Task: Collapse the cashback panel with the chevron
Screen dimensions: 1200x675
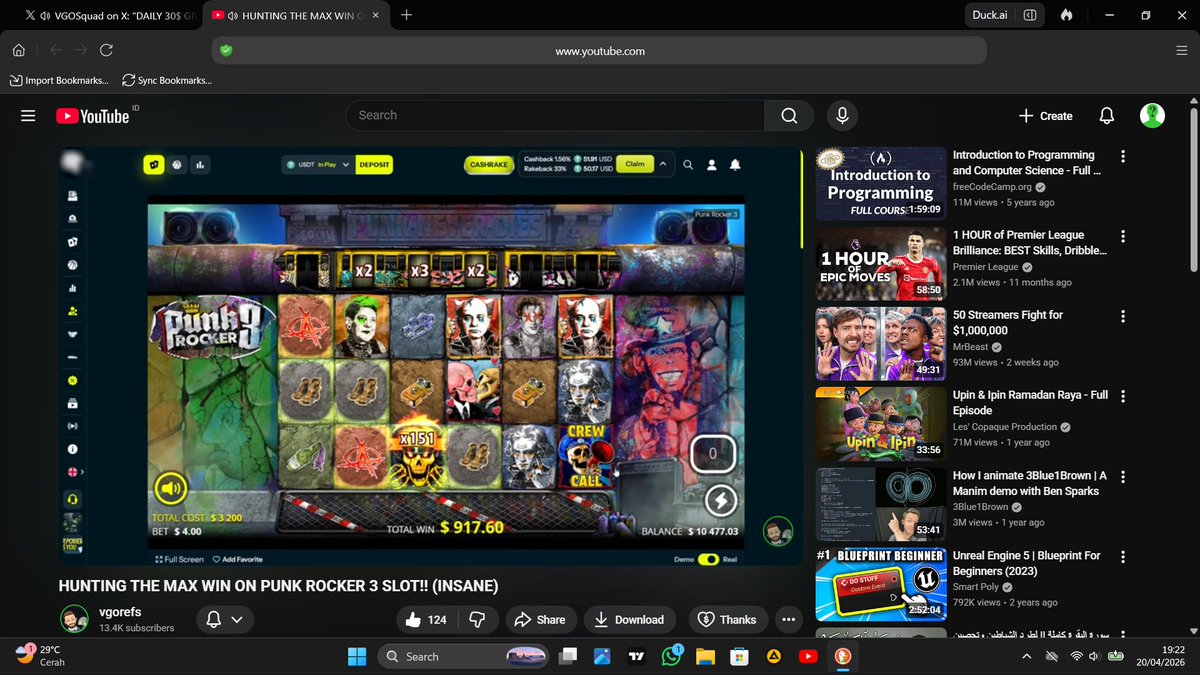Action: (x=662, y=165)
